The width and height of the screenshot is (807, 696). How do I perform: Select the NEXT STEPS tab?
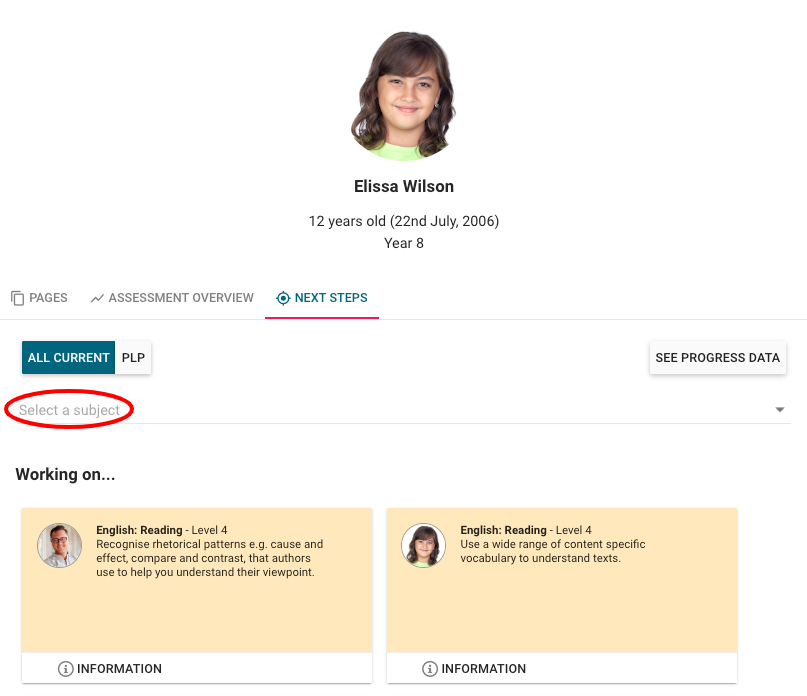tap(322, 298)
